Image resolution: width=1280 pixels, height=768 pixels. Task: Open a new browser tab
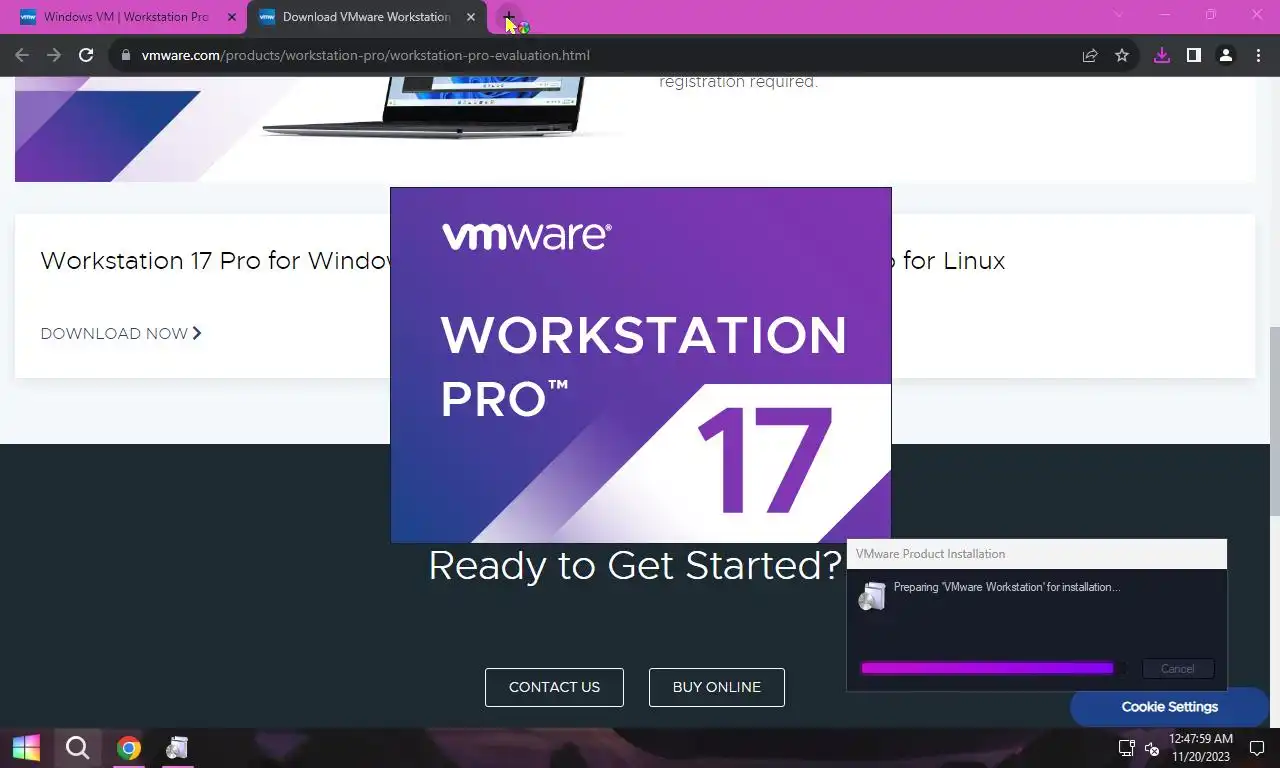(508, 17)
